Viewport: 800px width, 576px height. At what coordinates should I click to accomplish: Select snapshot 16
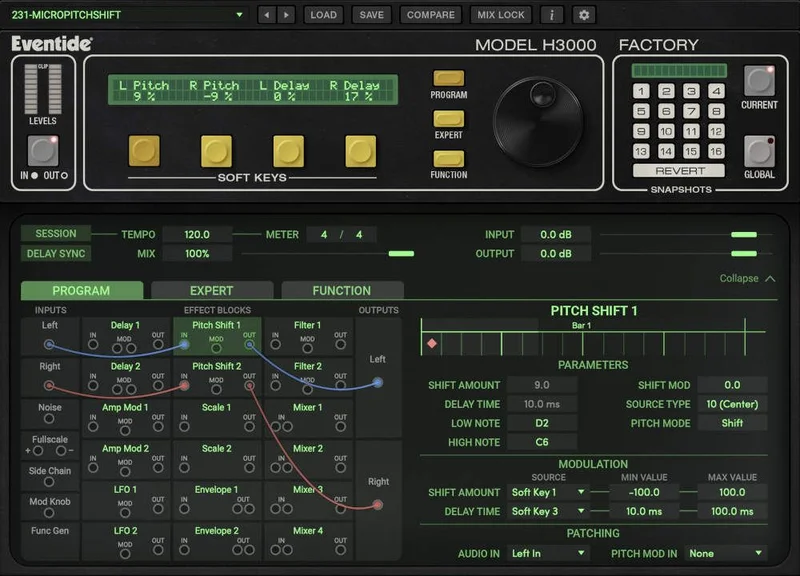pyautogui.click(x=716, y=151)
